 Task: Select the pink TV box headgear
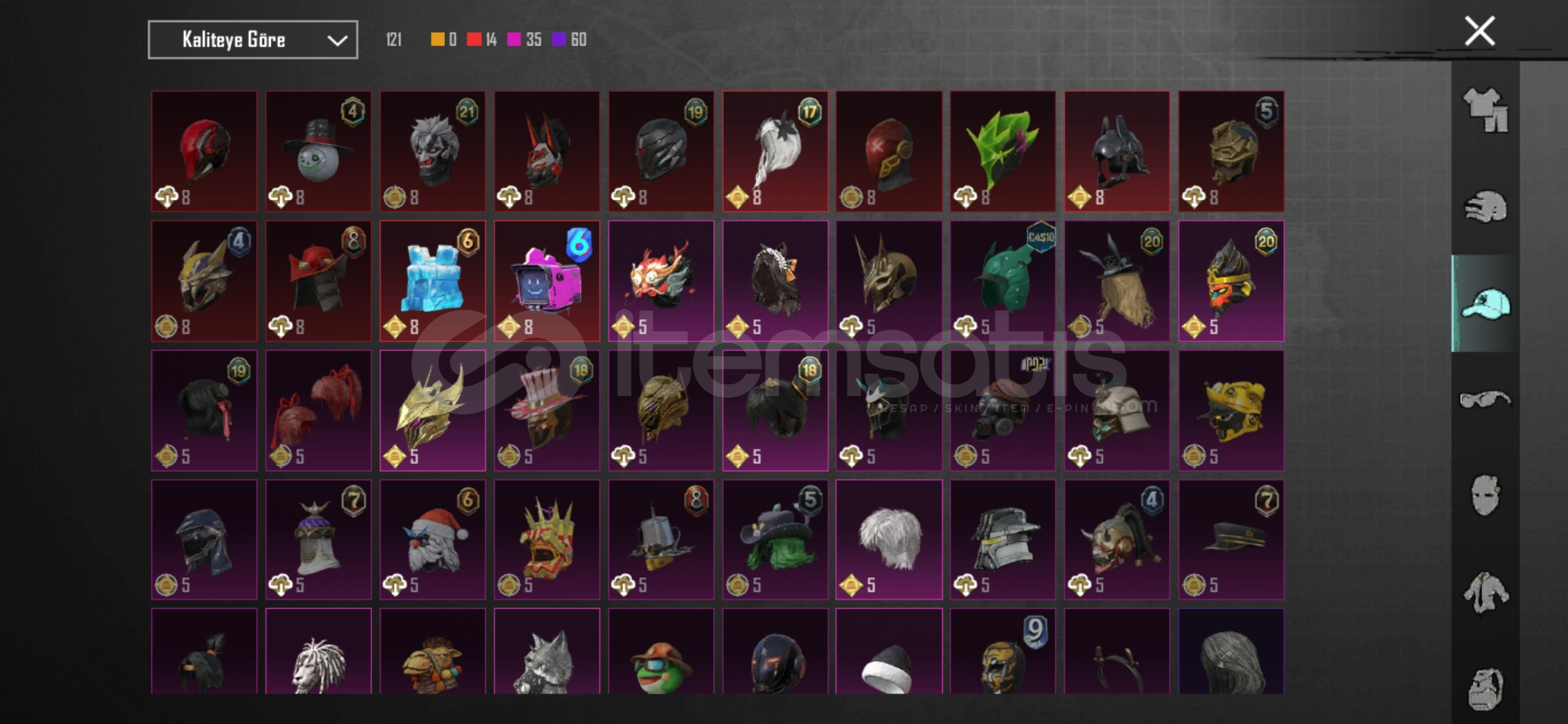(547, 281)
